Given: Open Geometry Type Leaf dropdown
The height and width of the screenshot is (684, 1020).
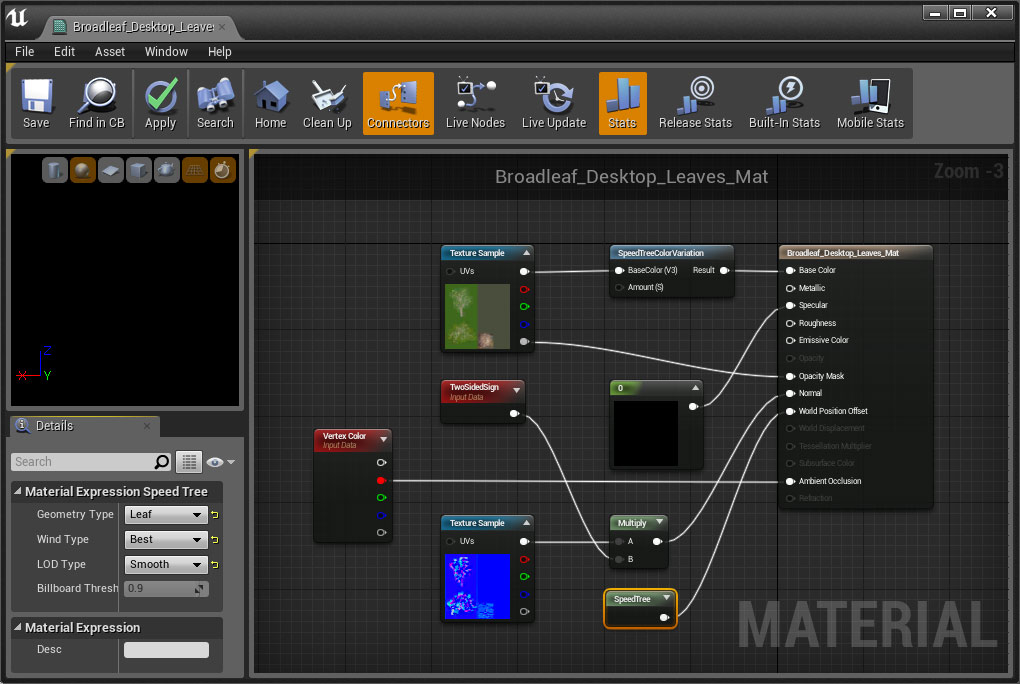Looking at the screenshot, I should (x=166, y=514).
